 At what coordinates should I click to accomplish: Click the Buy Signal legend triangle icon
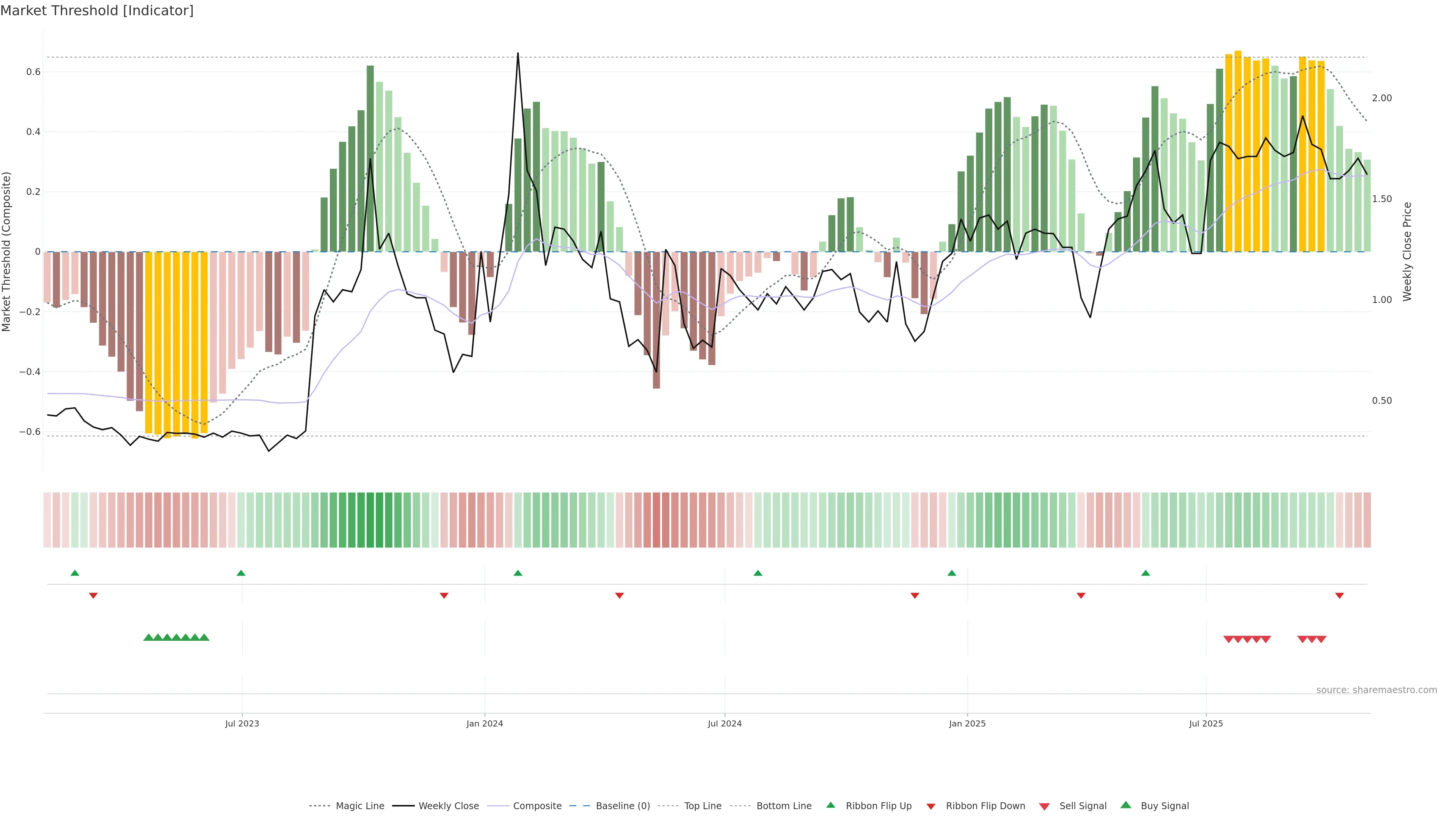pos(1125,805)
